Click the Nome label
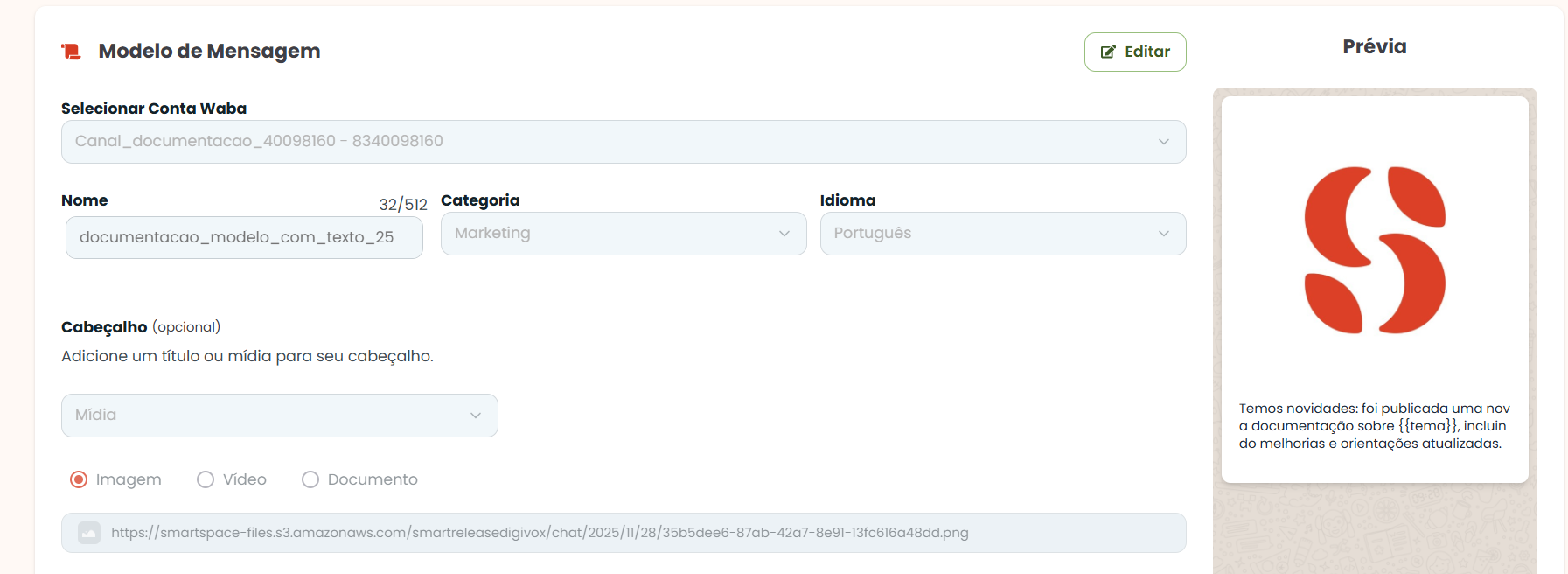This screenshot has height=574, width=1568. point(85,200)
